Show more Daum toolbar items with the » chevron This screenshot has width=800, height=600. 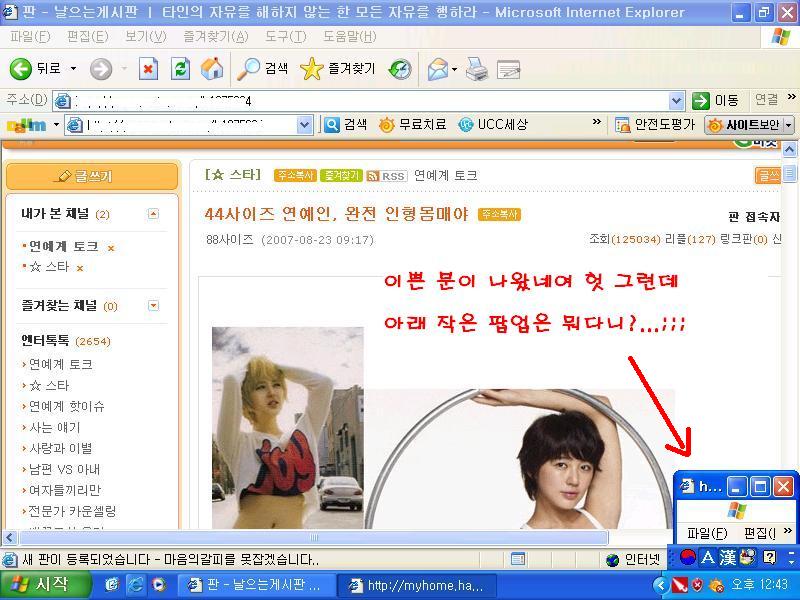[596, 122]
